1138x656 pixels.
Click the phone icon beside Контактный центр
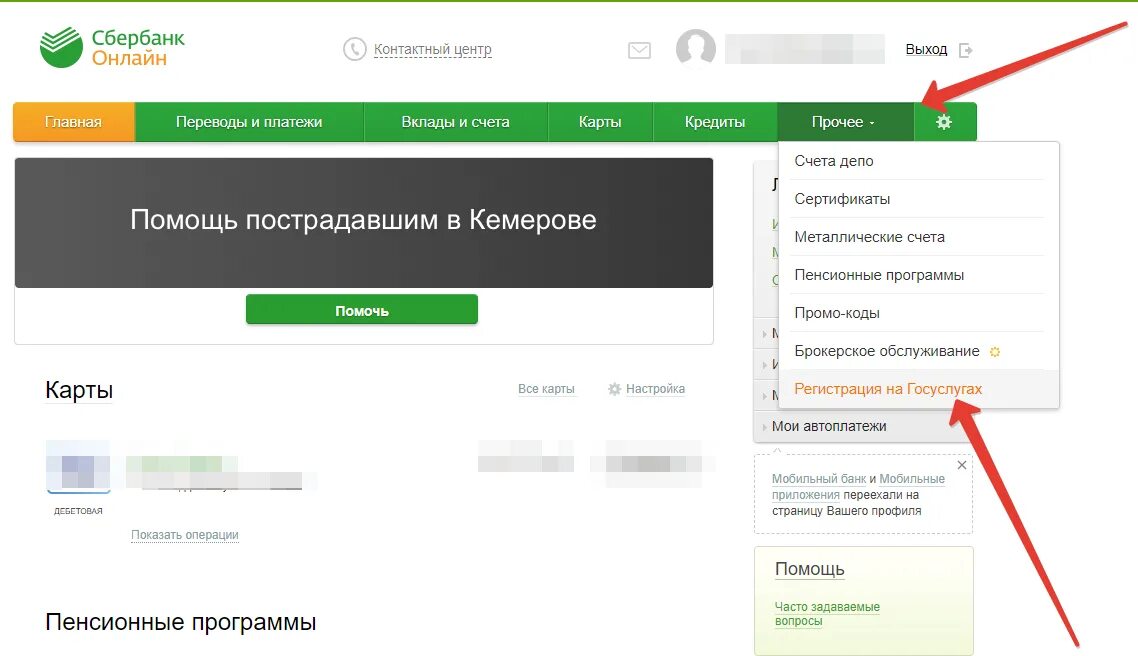(354, 49)
